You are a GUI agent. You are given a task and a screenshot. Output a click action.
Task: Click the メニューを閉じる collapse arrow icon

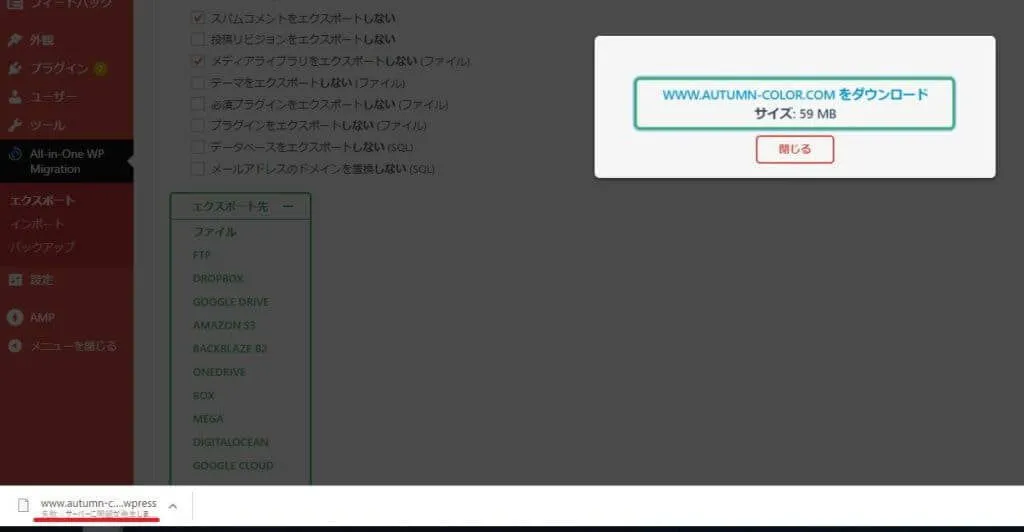14,346
